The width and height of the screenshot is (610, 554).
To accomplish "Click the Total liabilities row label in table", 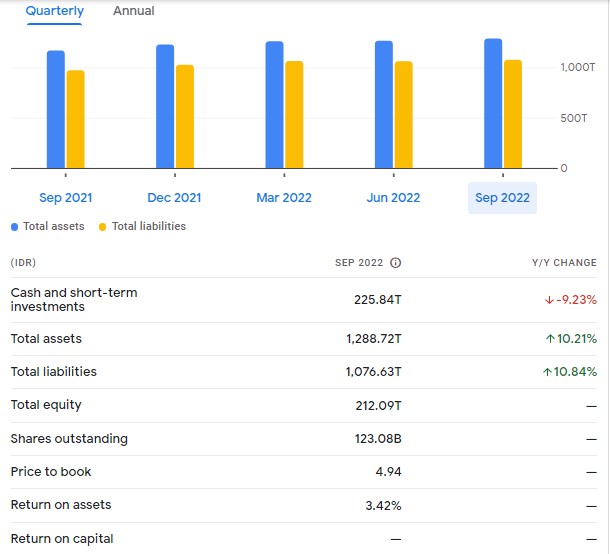I will pyautogui.click(x=53, y=372).
